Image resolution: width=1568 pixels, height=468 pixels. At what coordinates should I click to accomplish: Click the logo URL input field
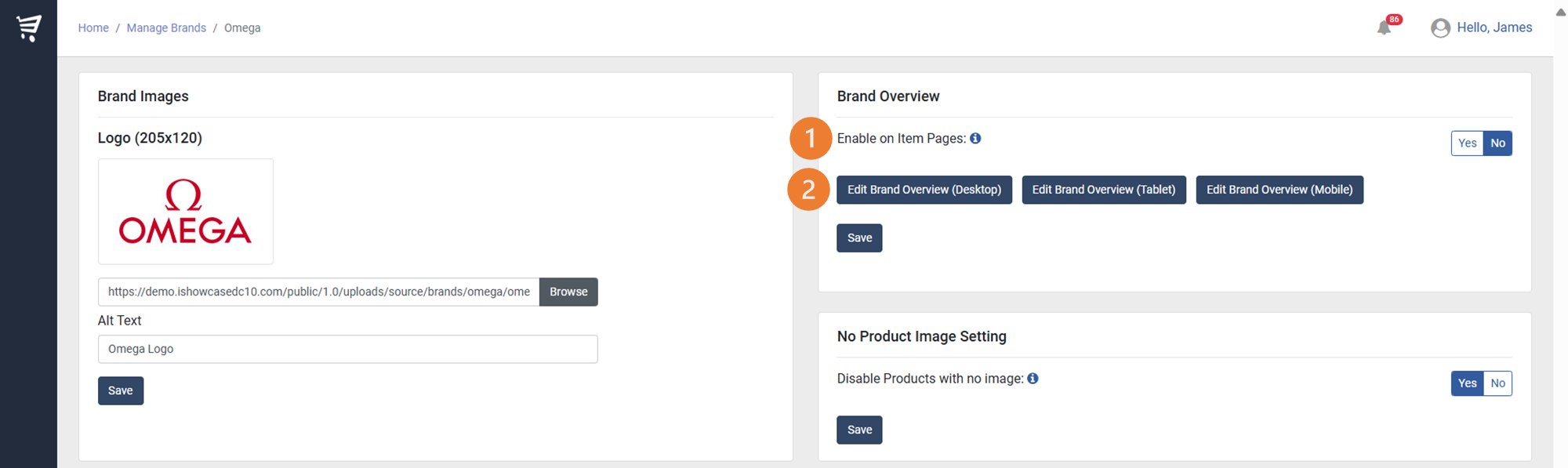pos(318,292)
